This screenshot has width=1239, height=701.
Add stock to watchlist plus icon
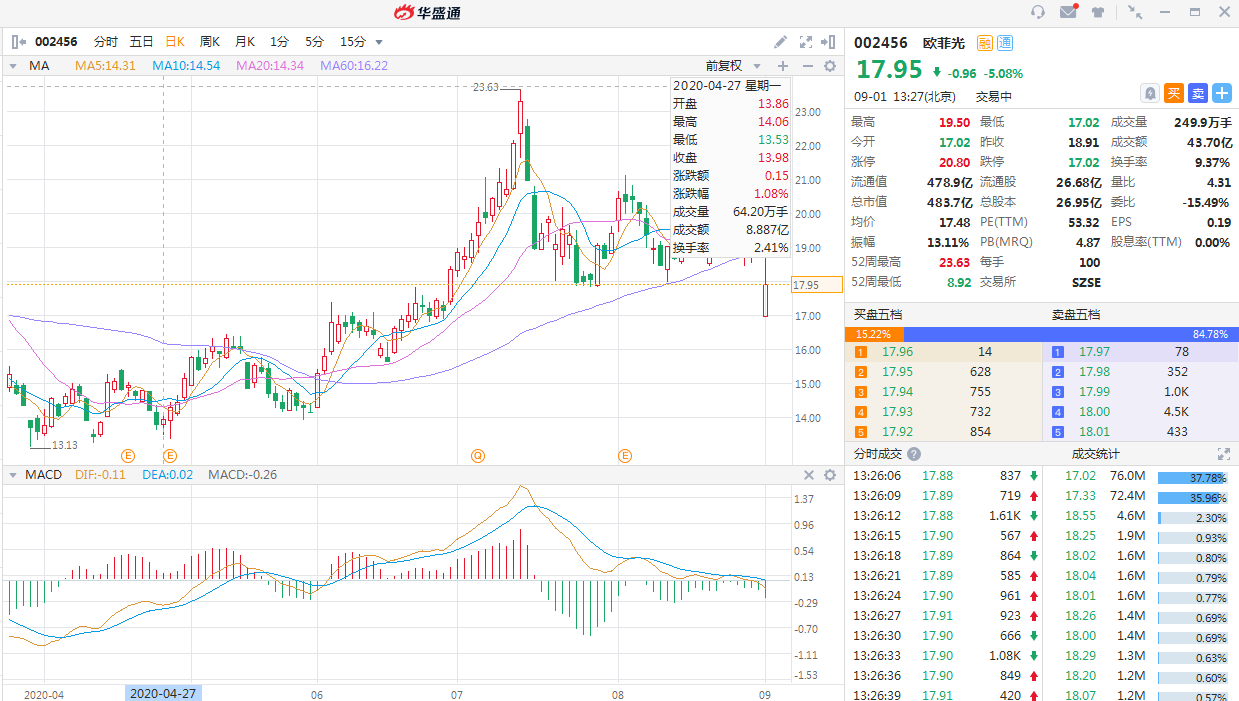point(1222,93)
